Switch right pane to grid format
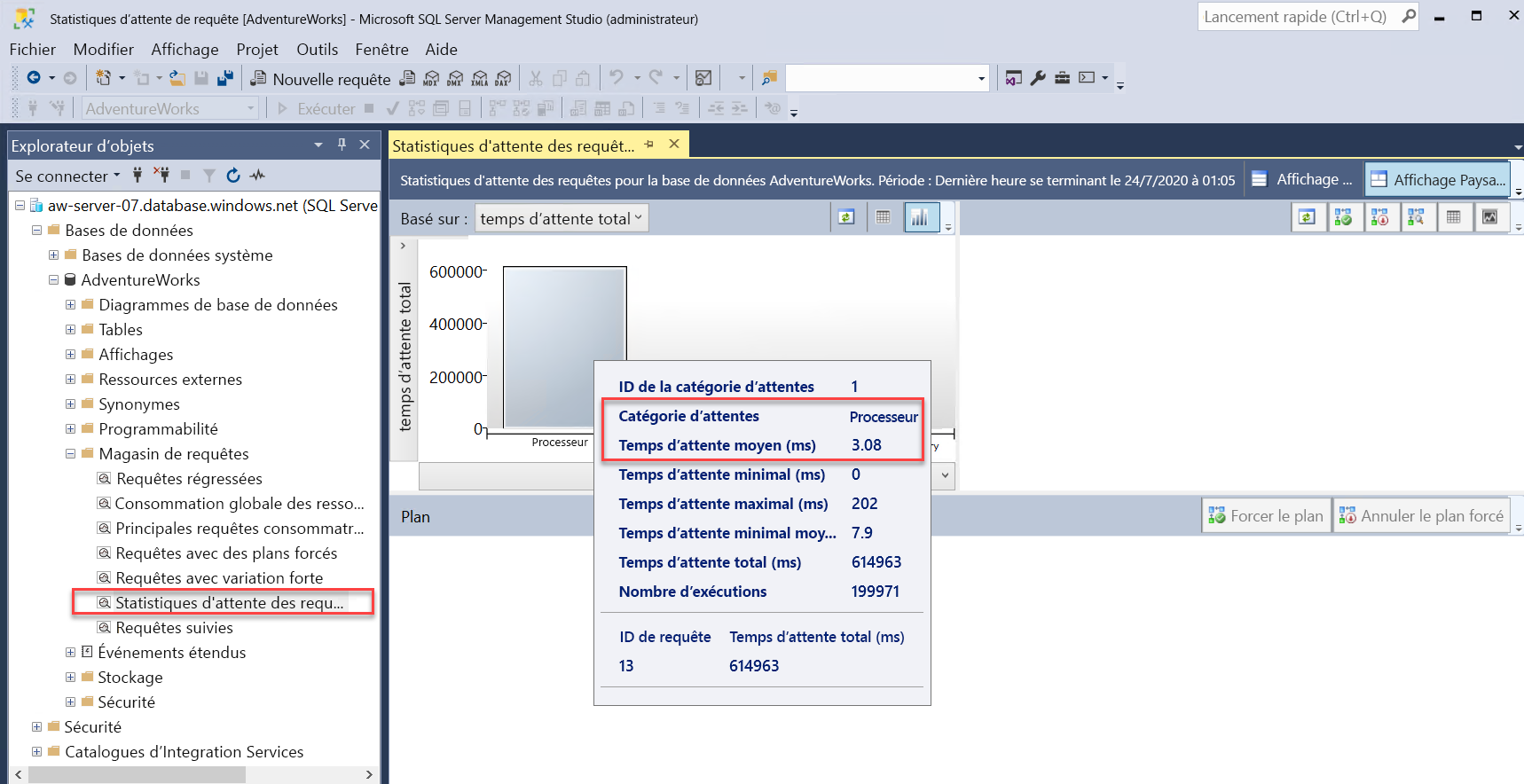The image size is (1524, 784). pos(1453,217)
